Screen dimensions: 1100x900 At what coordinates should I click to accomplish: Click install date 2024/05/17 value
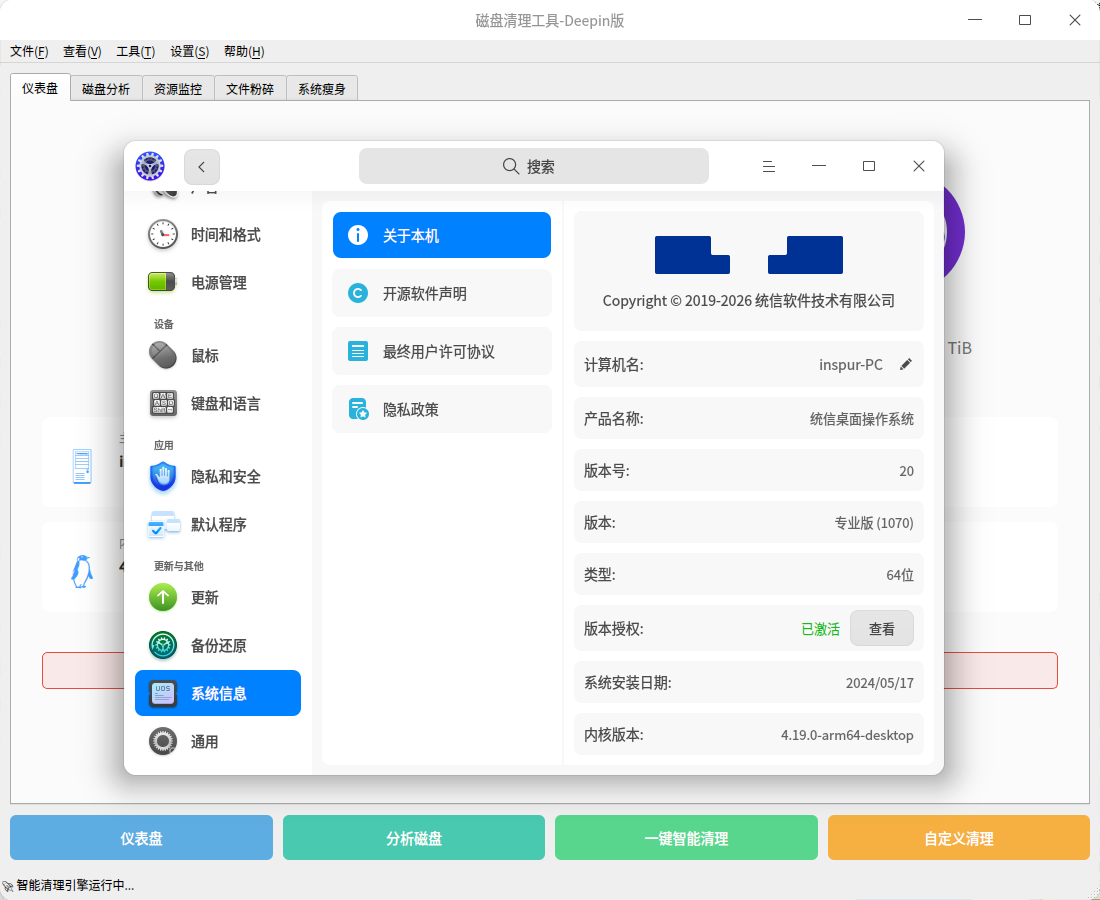pyautogui.click(x=880, y=683)
